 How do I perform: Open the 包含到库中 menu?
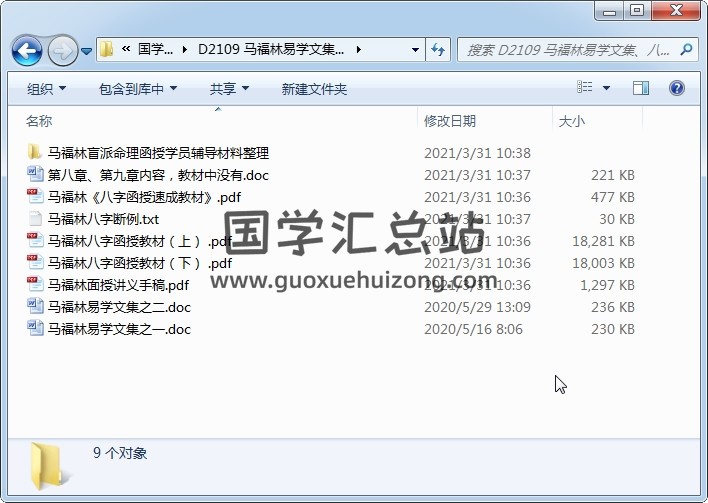click(x=138, y=89)
